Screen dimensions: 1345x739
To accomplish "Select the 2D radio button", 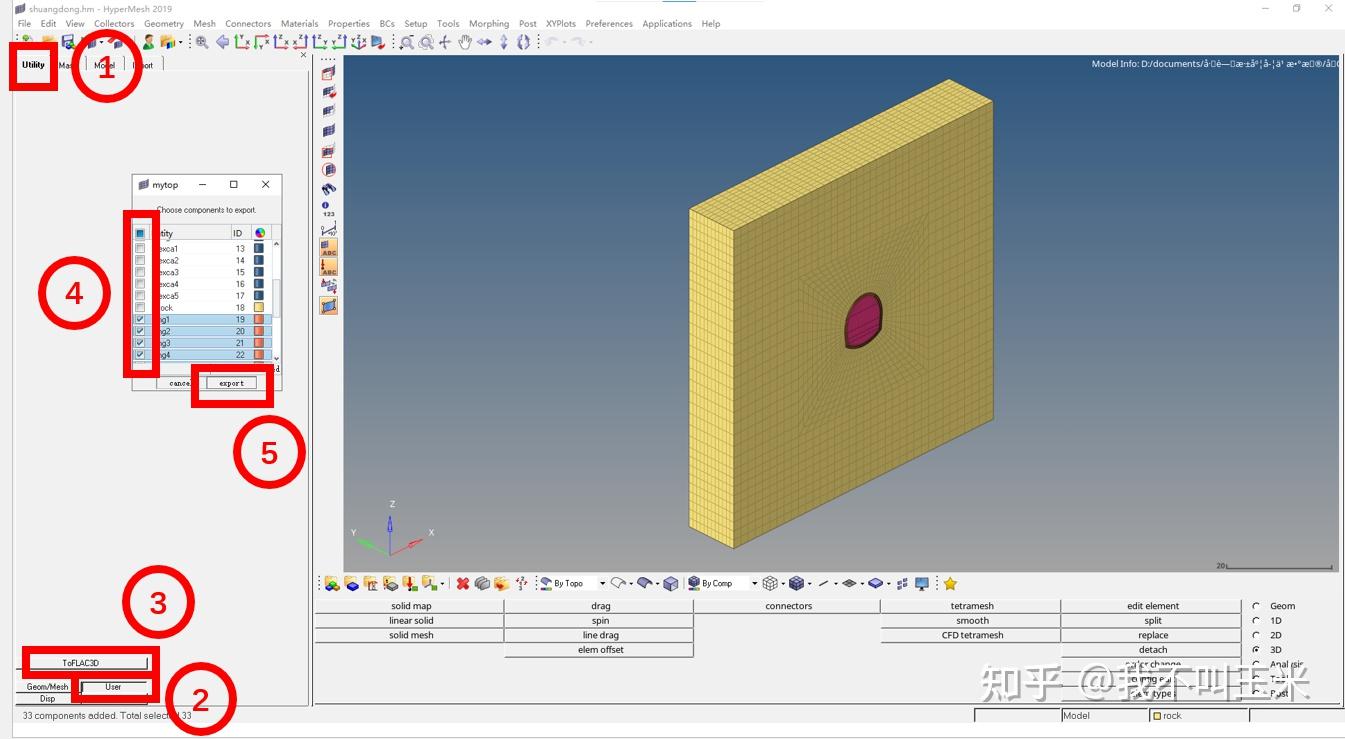I will pos(1257,635).
